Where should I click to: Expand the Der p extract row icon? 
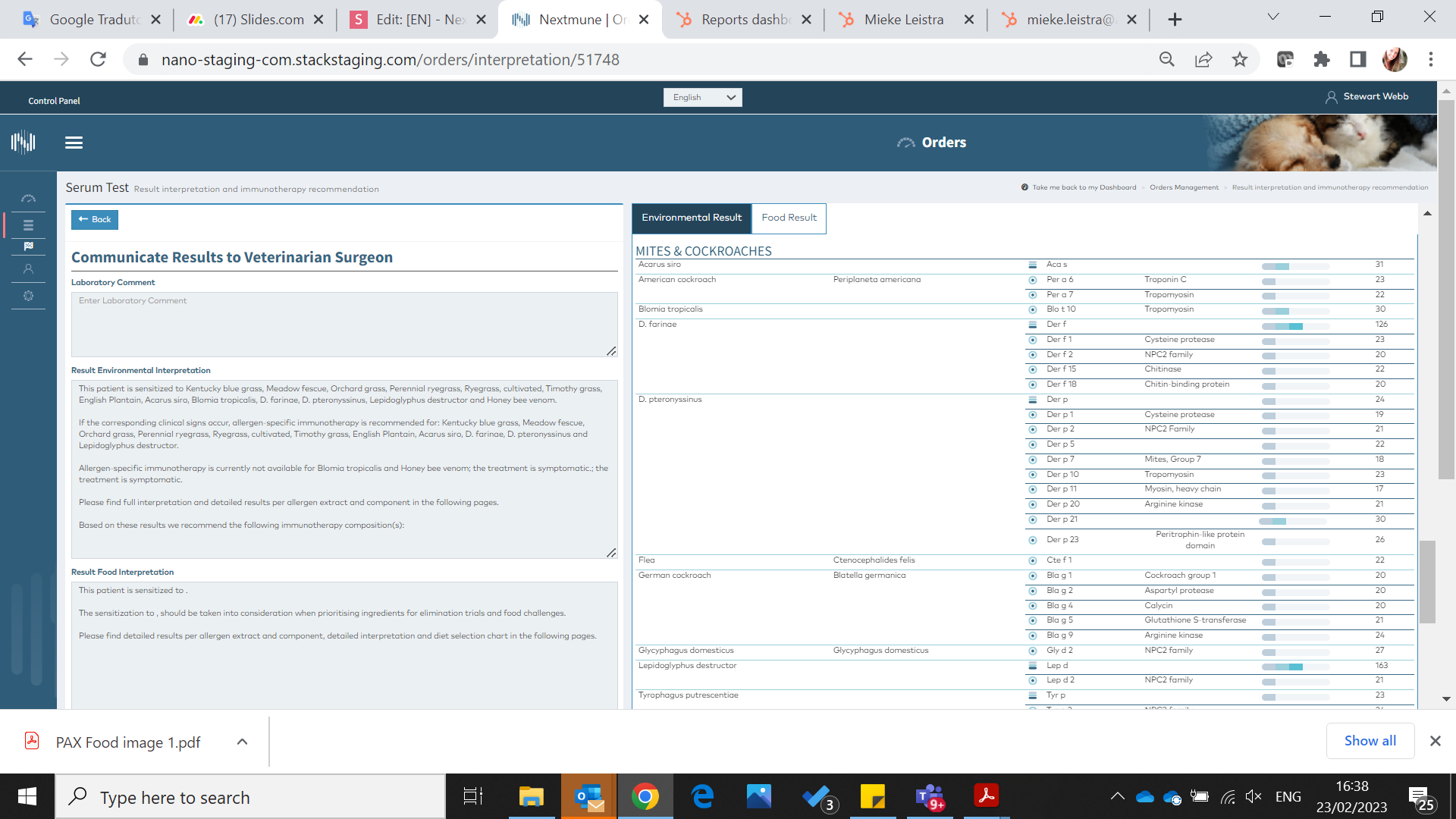1032,400
